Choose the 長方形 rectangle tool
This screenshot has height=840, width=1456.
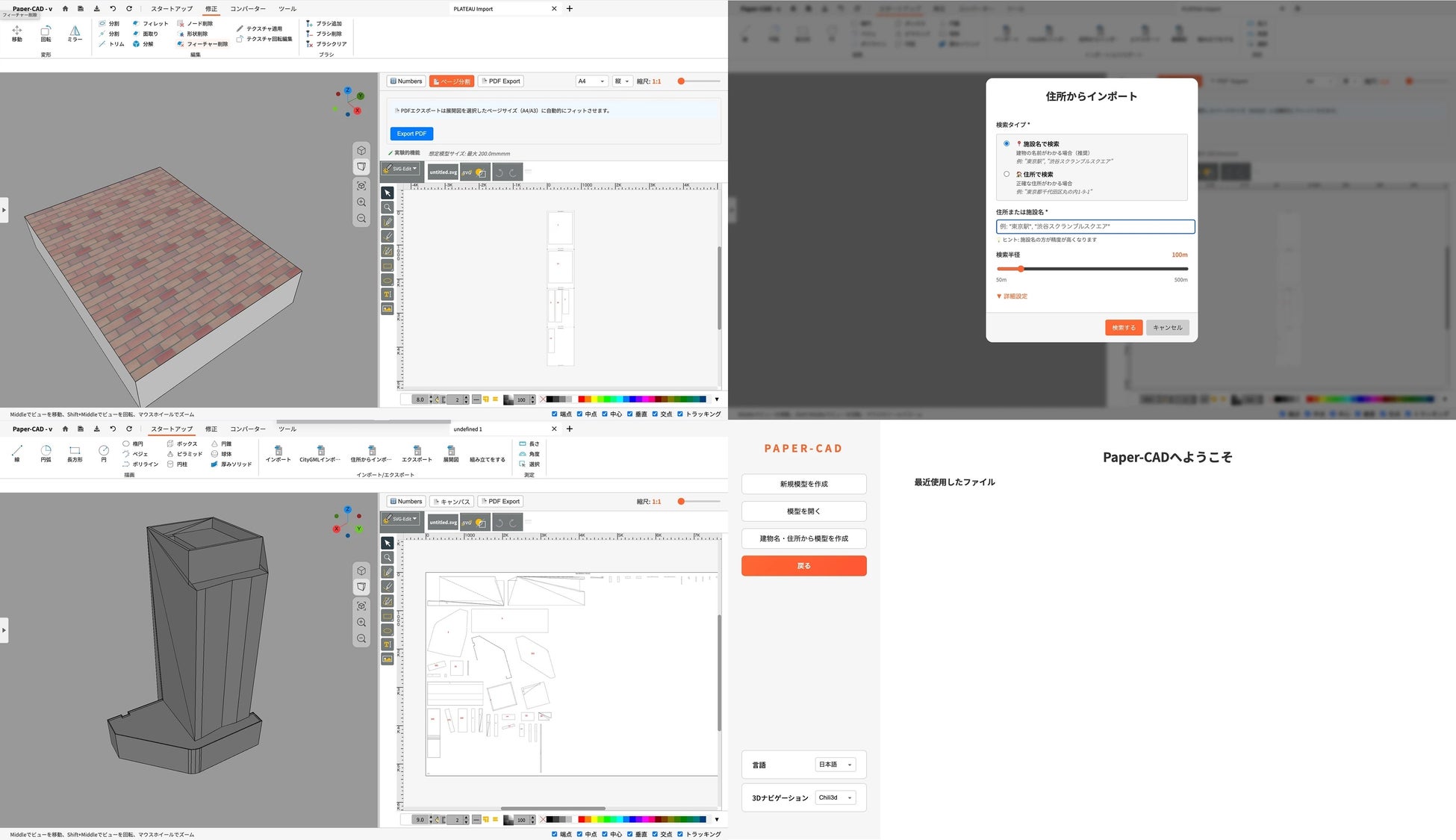point(75,451)
